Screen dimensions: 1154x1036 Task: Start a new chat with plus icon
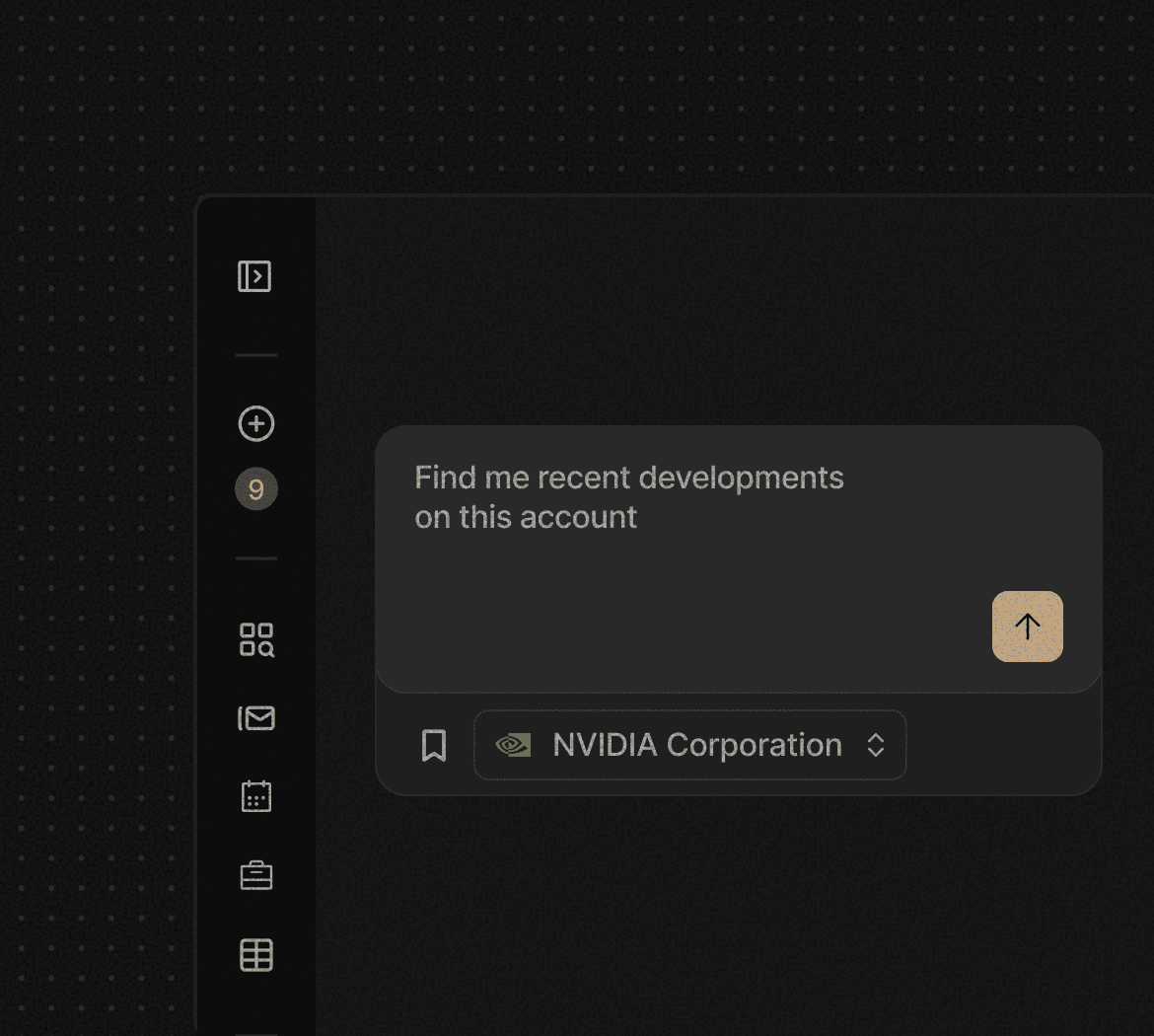coord(256,424)
